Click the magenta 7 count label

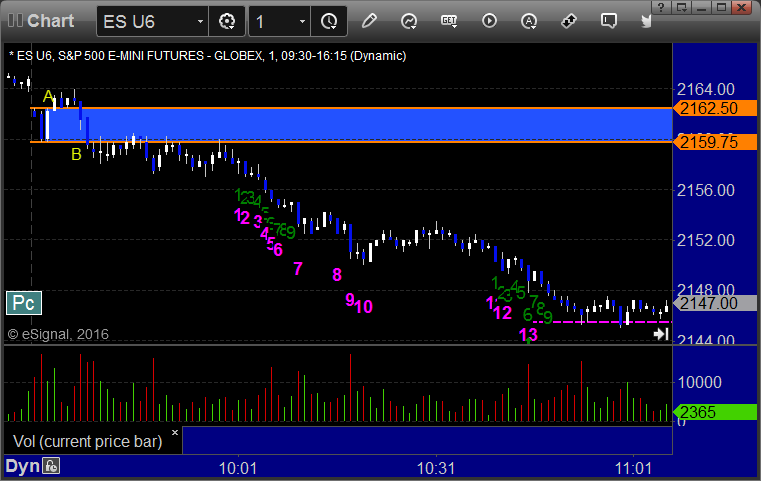point(298,268)
